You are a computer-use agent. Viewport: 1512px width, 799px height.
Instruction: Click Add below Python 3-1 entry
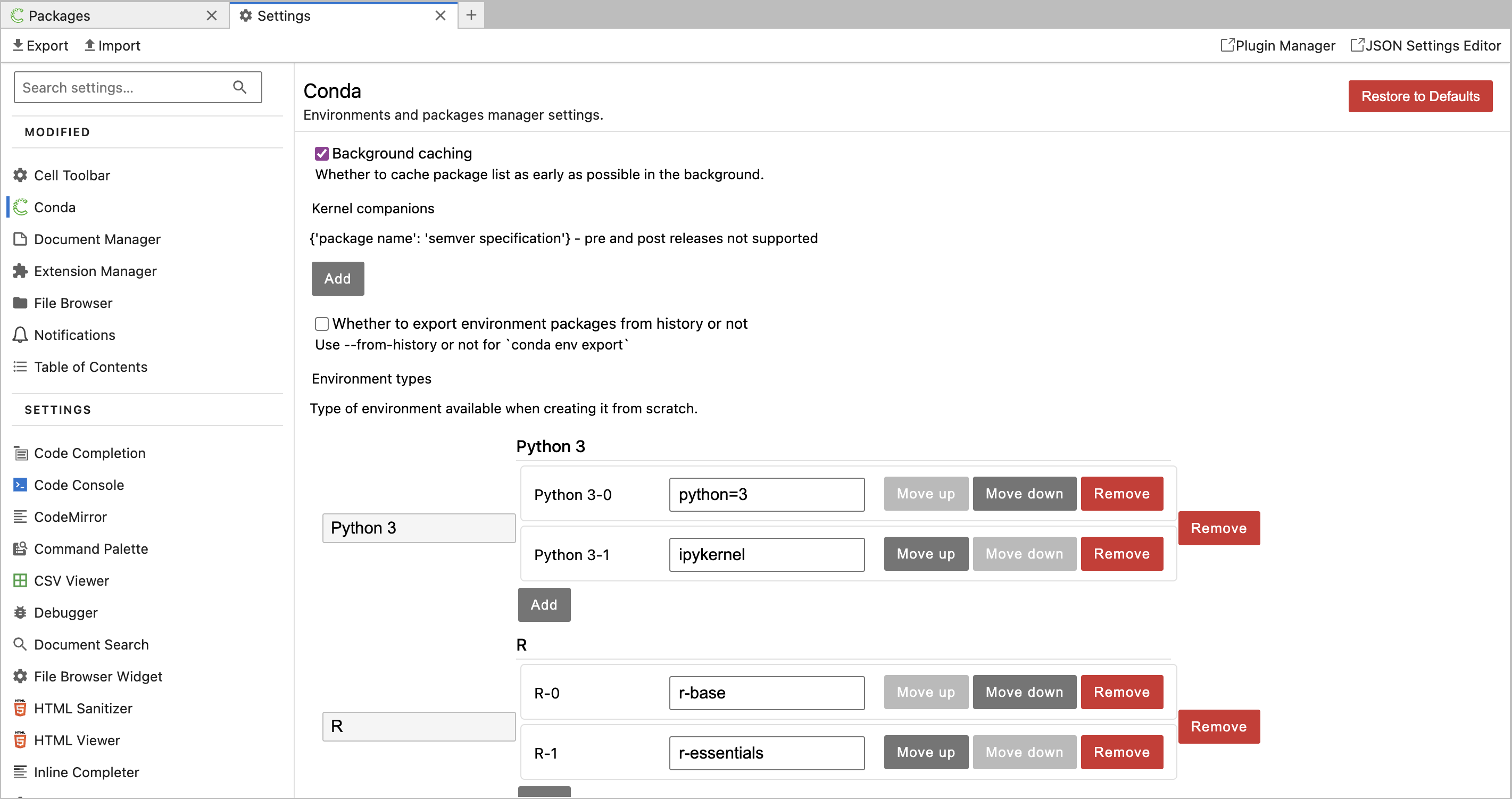pos(544,605)
